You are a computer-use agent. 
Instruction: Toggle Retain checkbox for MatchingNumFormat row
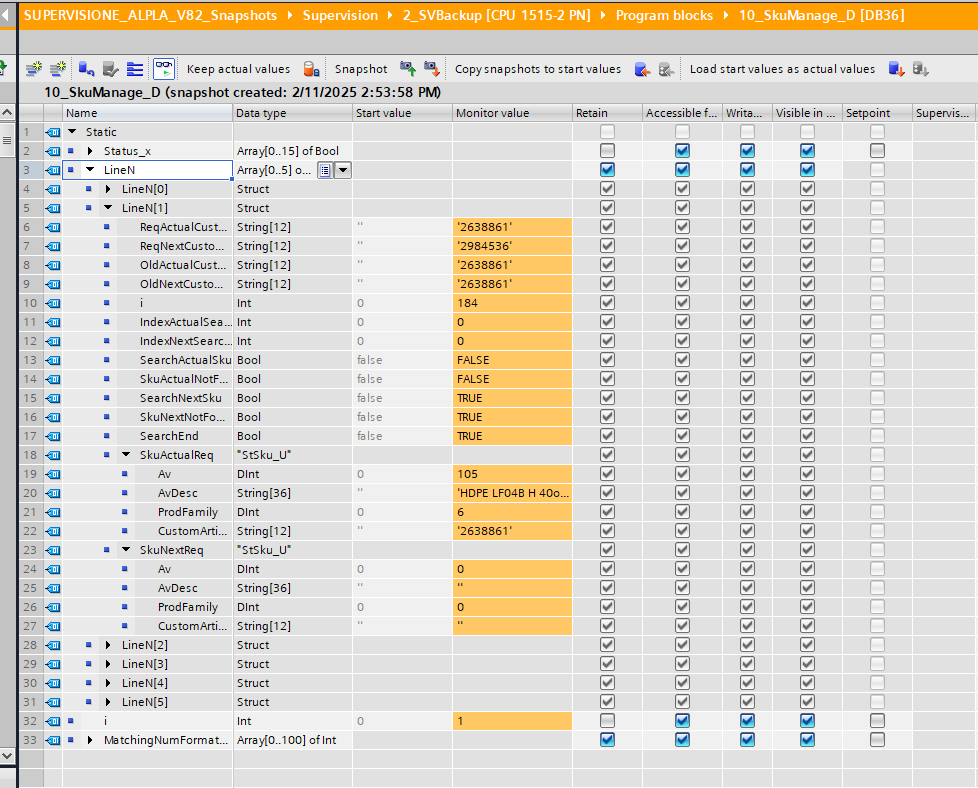click(x=607, y=739)
